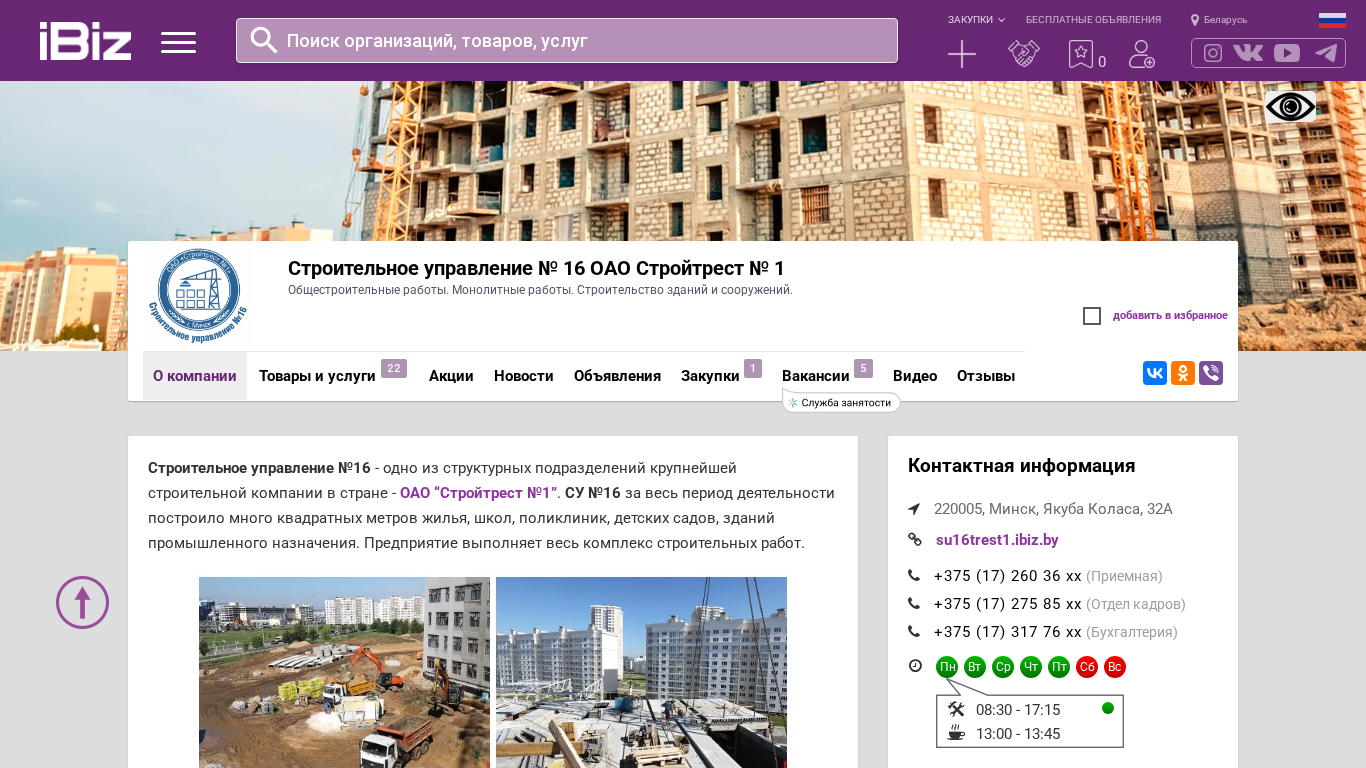Open the hamburger main menu
1366x768 pixels.
pos(178,42)
